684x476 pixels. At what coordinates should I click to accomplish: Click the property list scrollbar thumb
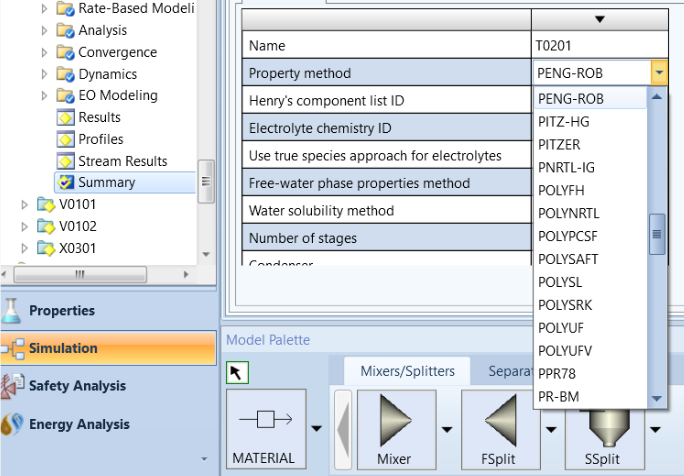[x=657, y=233]
